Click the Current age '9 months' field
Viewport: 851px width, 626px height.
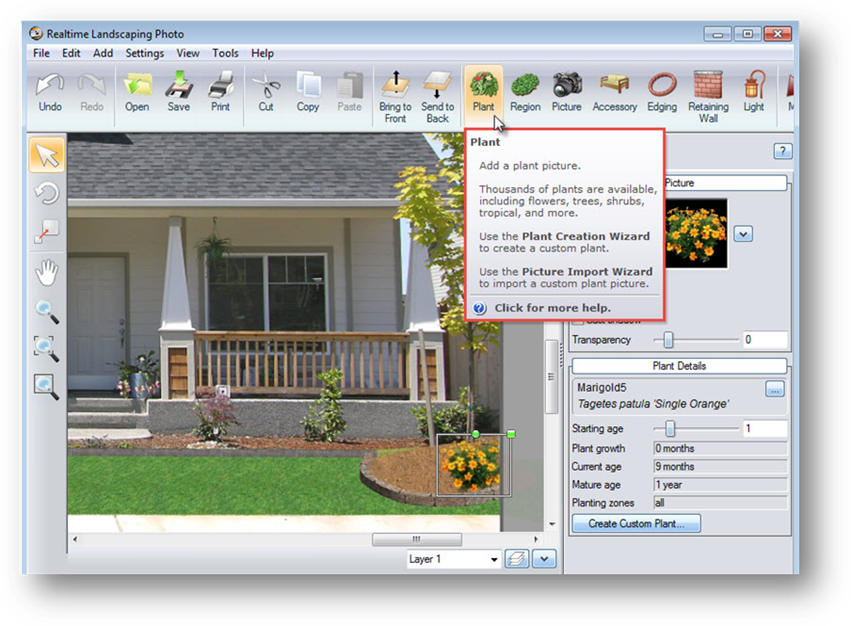pyautogui.click(x=720, y=466)
